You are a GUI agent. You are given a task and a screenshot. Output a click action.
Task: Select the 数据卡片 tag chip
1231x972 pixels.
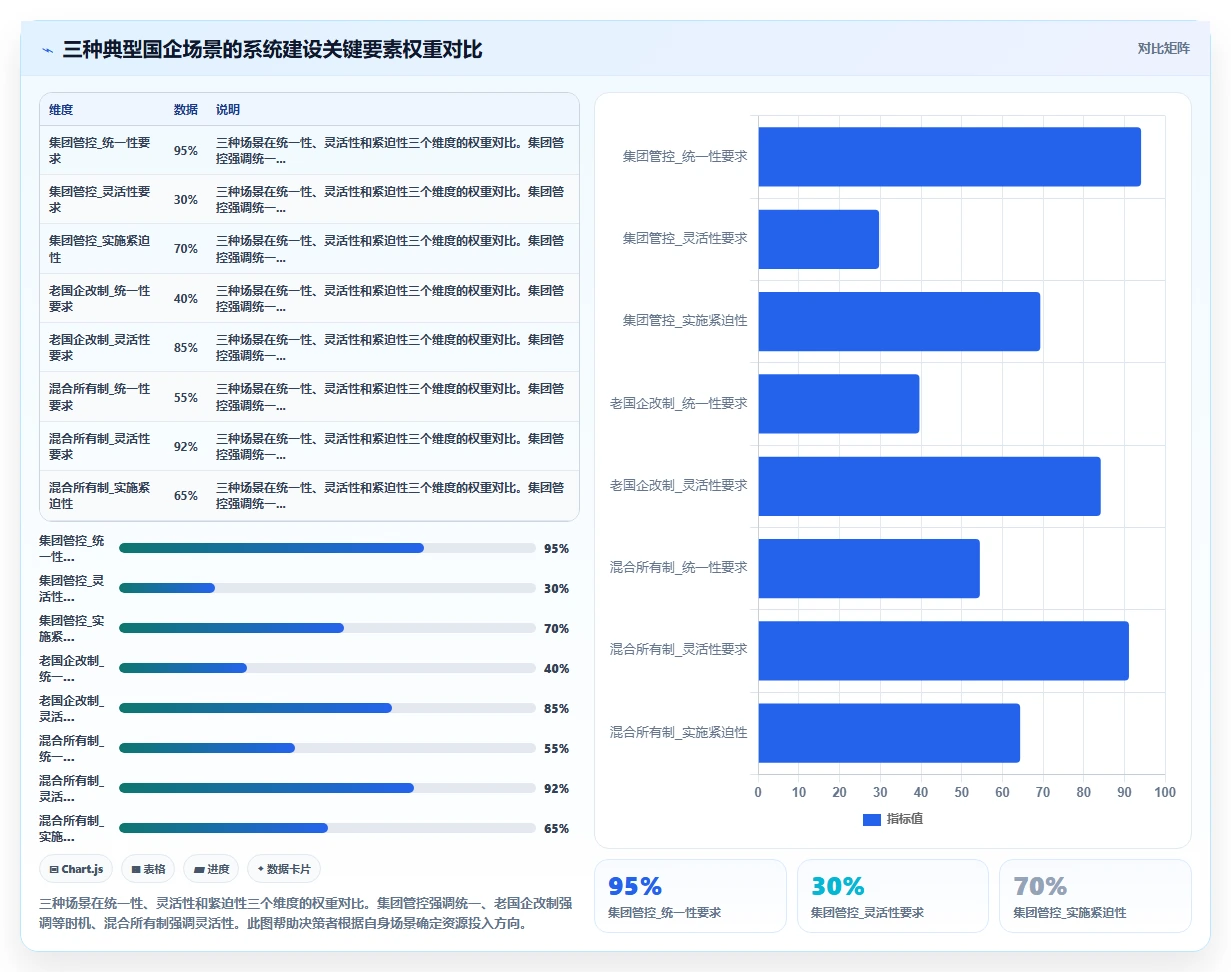pos(284,869)
